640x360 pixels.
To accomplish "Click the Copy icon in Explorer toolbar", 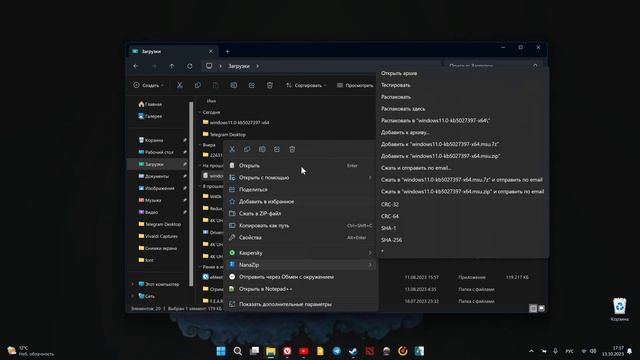I will (198, 85).
